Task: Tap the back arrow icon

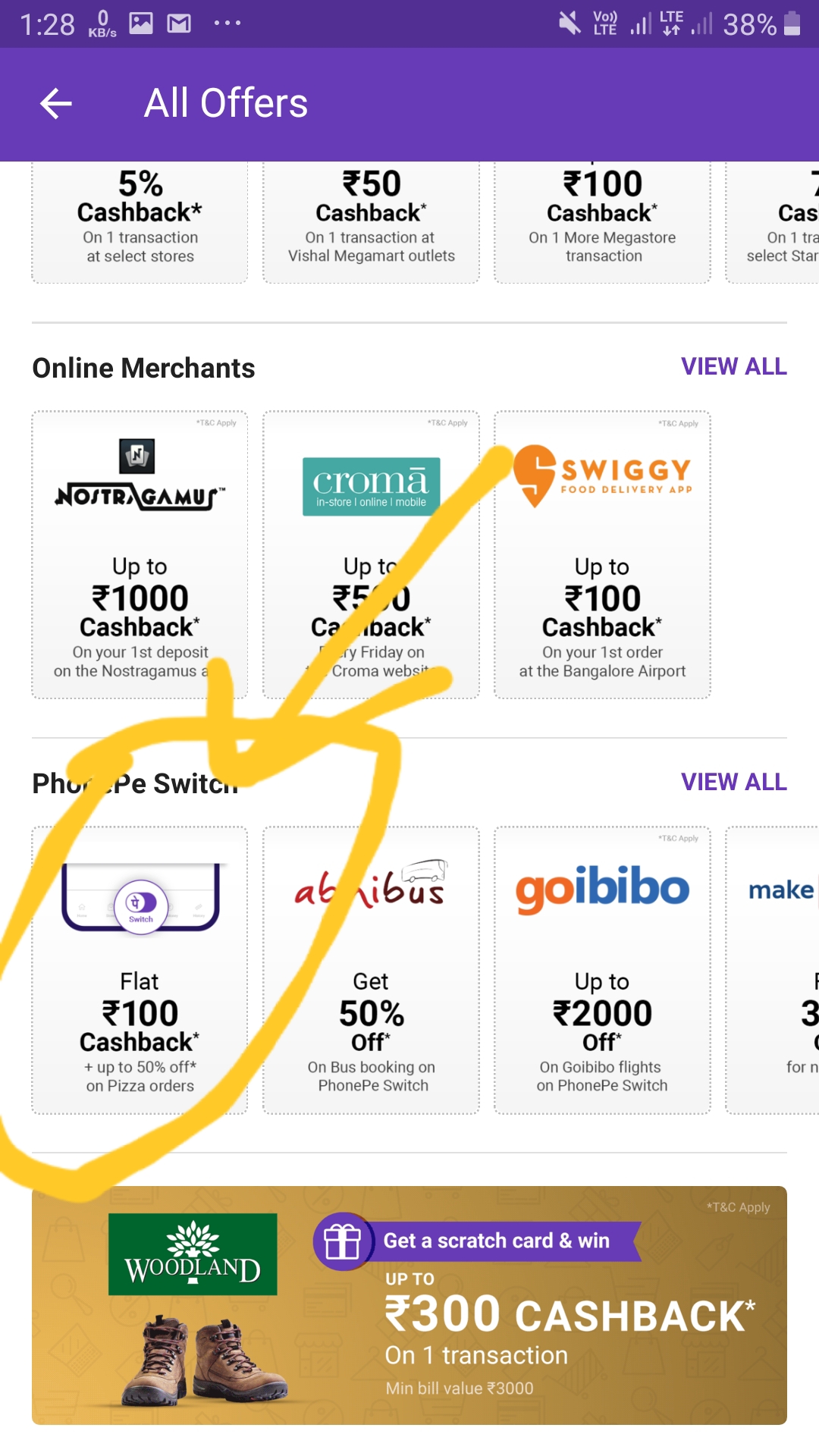Action: 56,104
